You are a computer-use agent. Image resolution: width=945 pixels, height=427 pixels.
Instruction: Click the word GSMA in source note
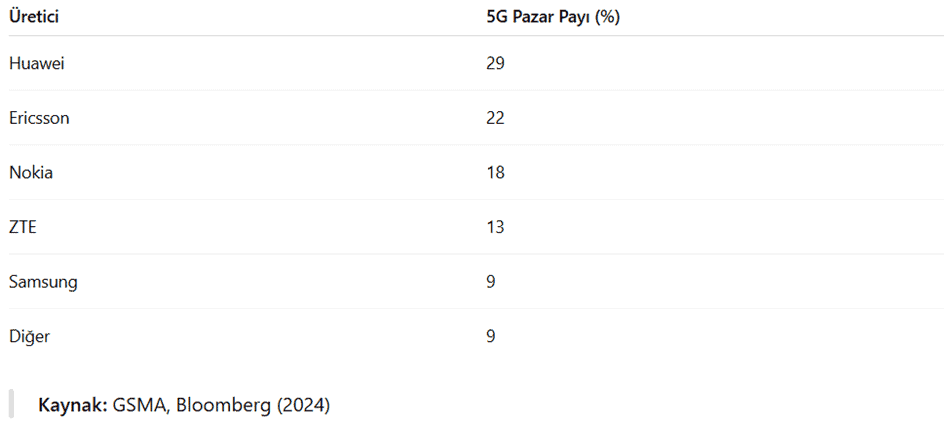pyautogui.click(x=135, y=405)
